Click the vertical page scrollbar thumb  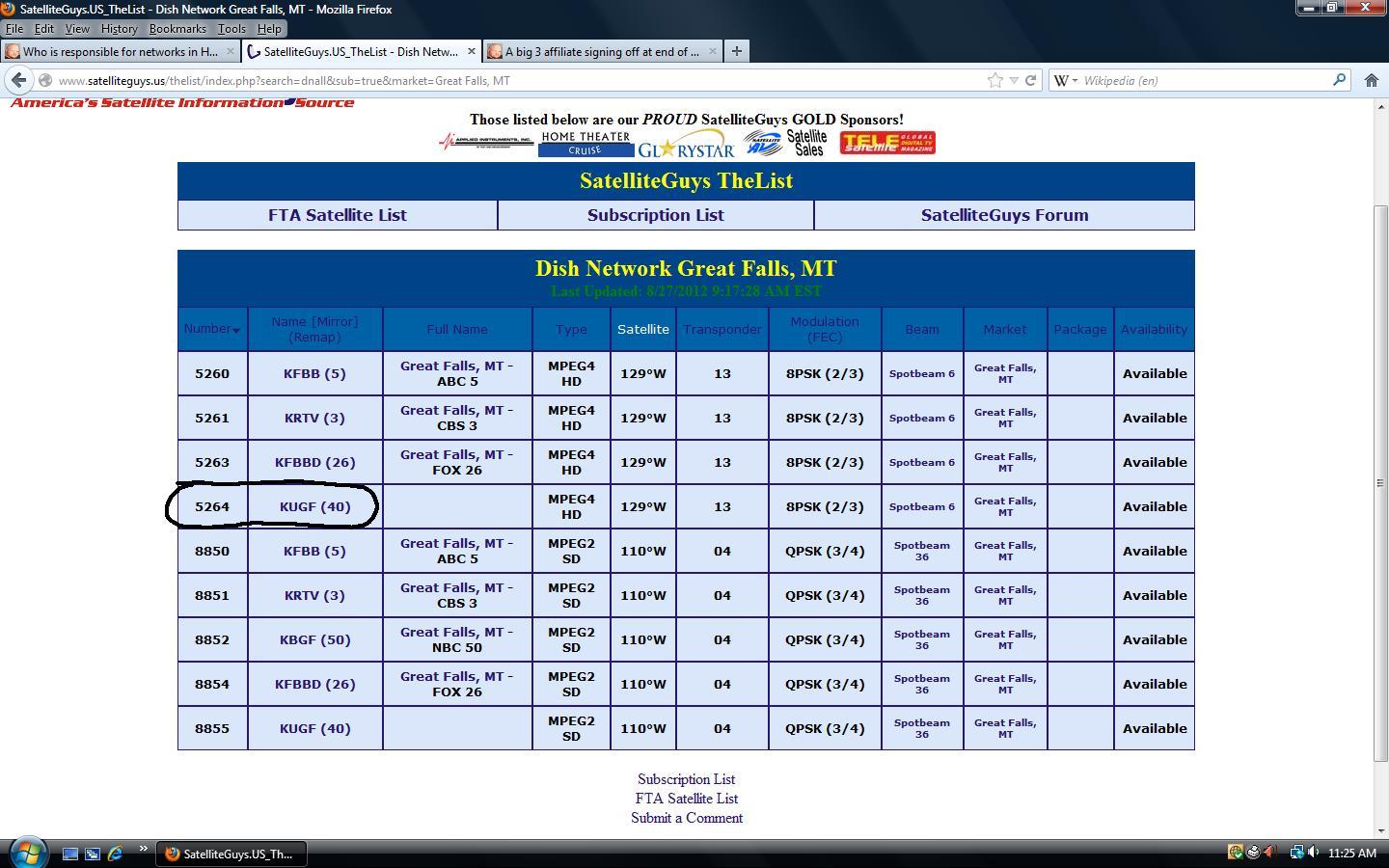(x=1380, y=482)
